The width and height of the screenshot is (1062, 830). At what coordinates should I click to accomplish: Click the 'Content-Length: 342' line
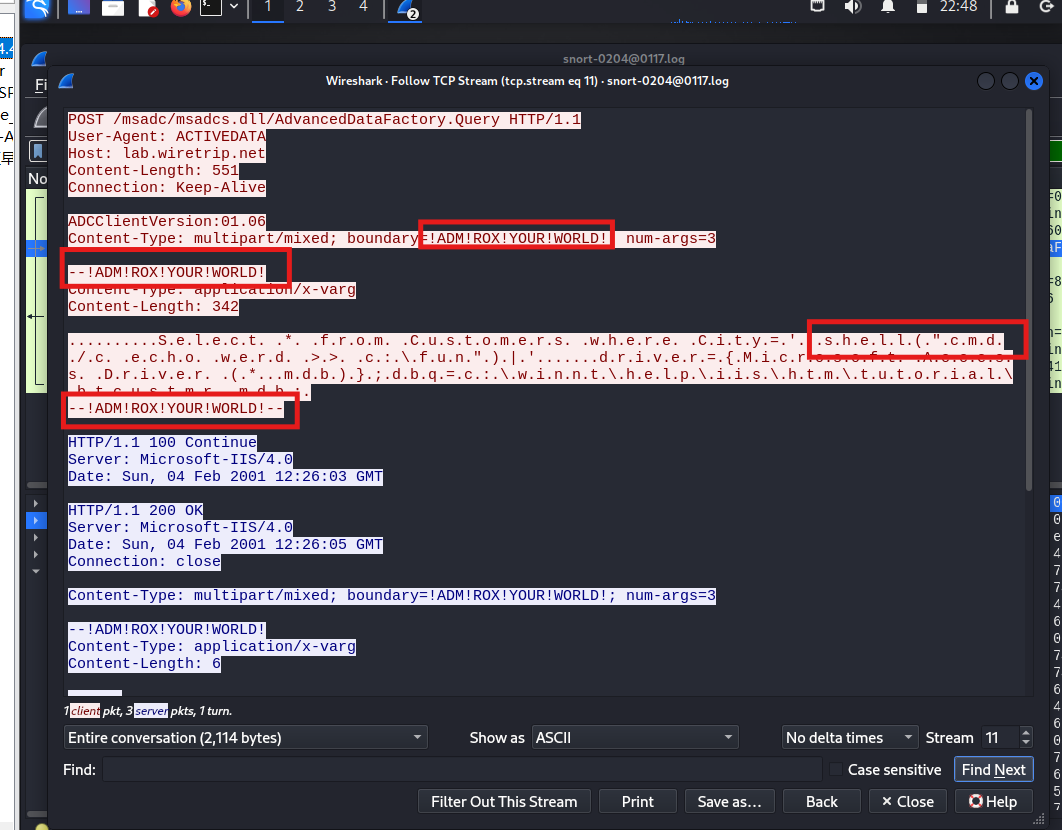point(153,307)
